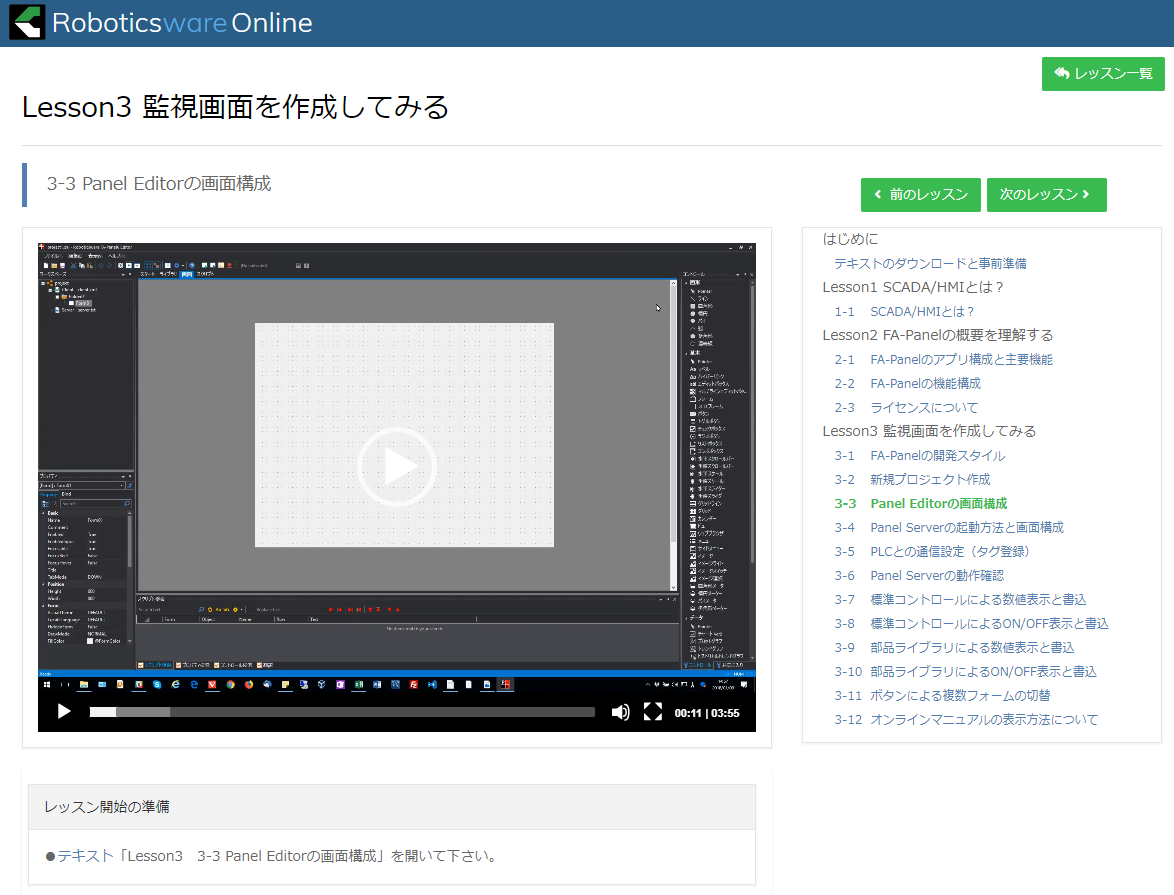Image resolution: width=1174 pixels, height=895 pixels.
Task: Toggle fullscreen mode for the video
Action: pyautogui.click(x=653, y=711)
